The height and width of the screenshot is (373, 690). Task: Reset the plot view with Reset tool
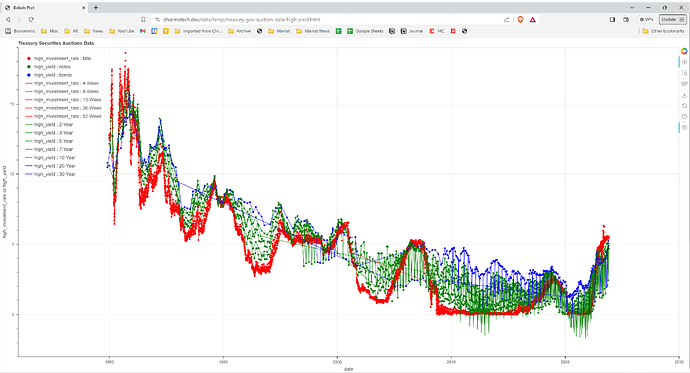pyautogui.click(x=684, y=106)
